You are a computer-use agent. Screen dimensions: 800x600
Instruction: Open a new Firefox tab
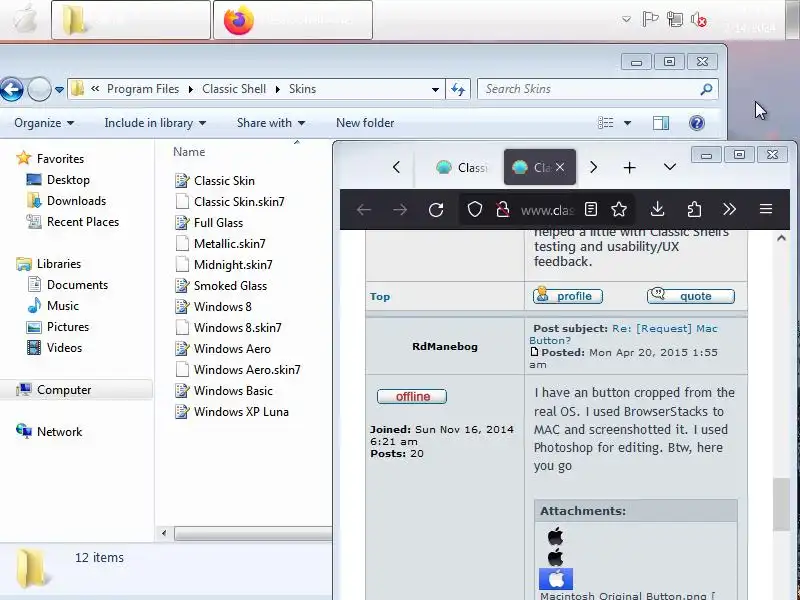[x=630, y=167]
